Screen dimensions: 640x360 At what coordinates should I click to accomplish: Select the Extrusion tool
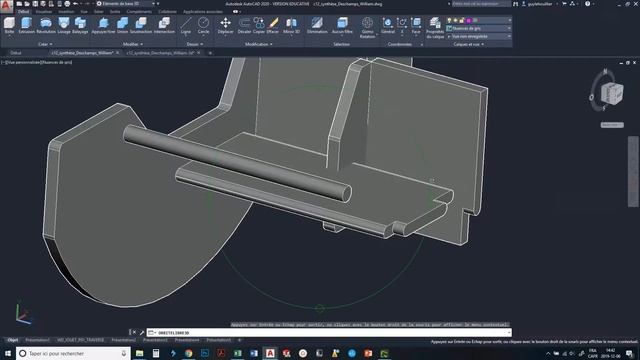click(27, 26)
